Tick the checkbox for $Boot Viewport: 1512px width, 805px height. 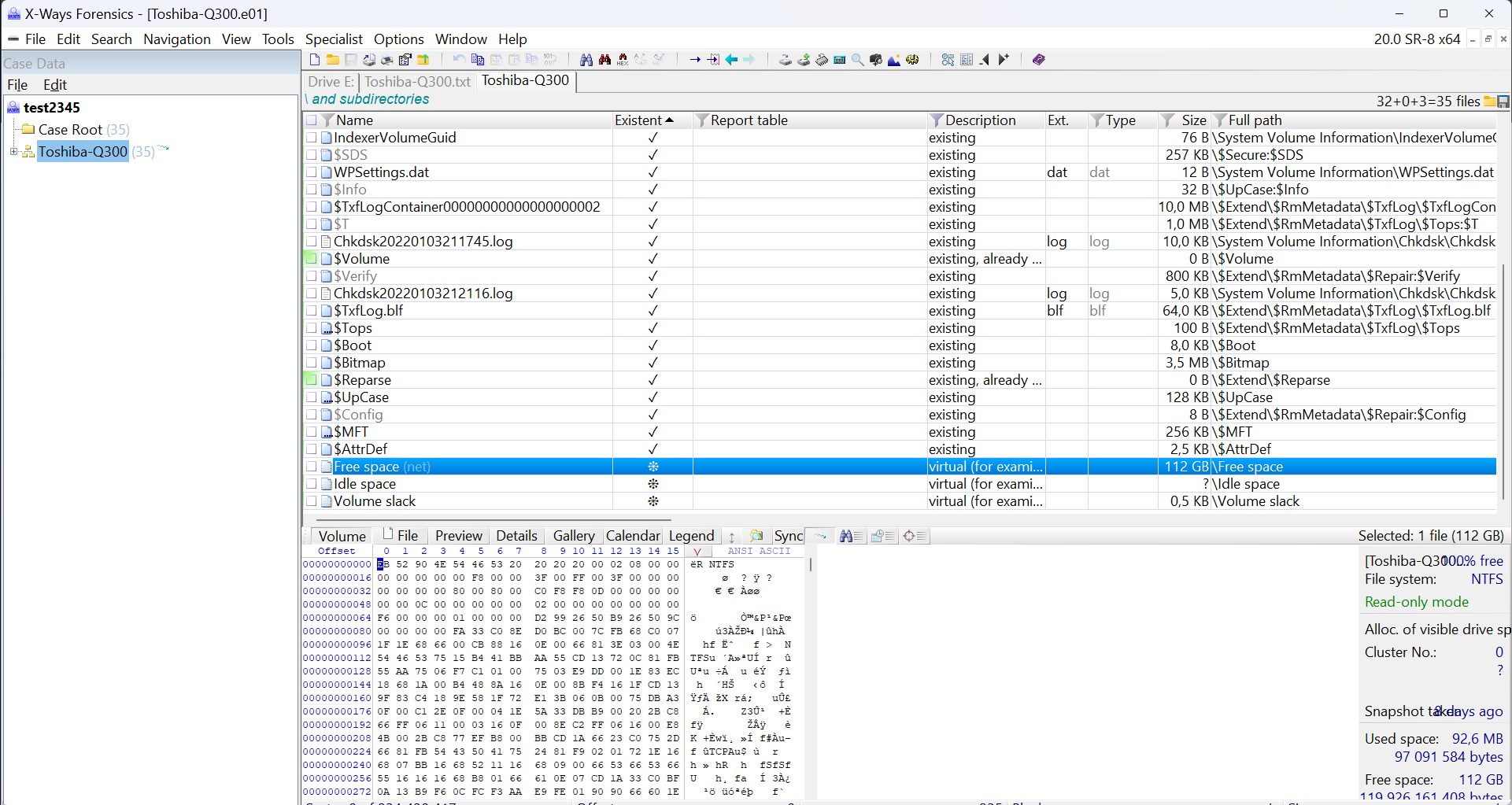point(312,345)
